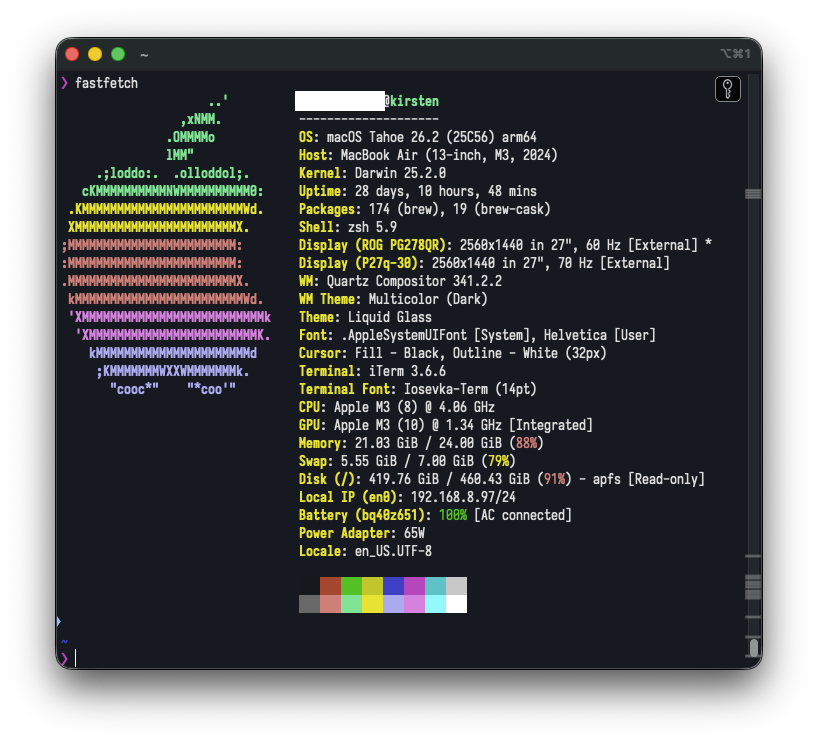The image size is (818, 743).
Task: Click the 'Display (P27q-30)' line
Action: click(x=484, y=263)
